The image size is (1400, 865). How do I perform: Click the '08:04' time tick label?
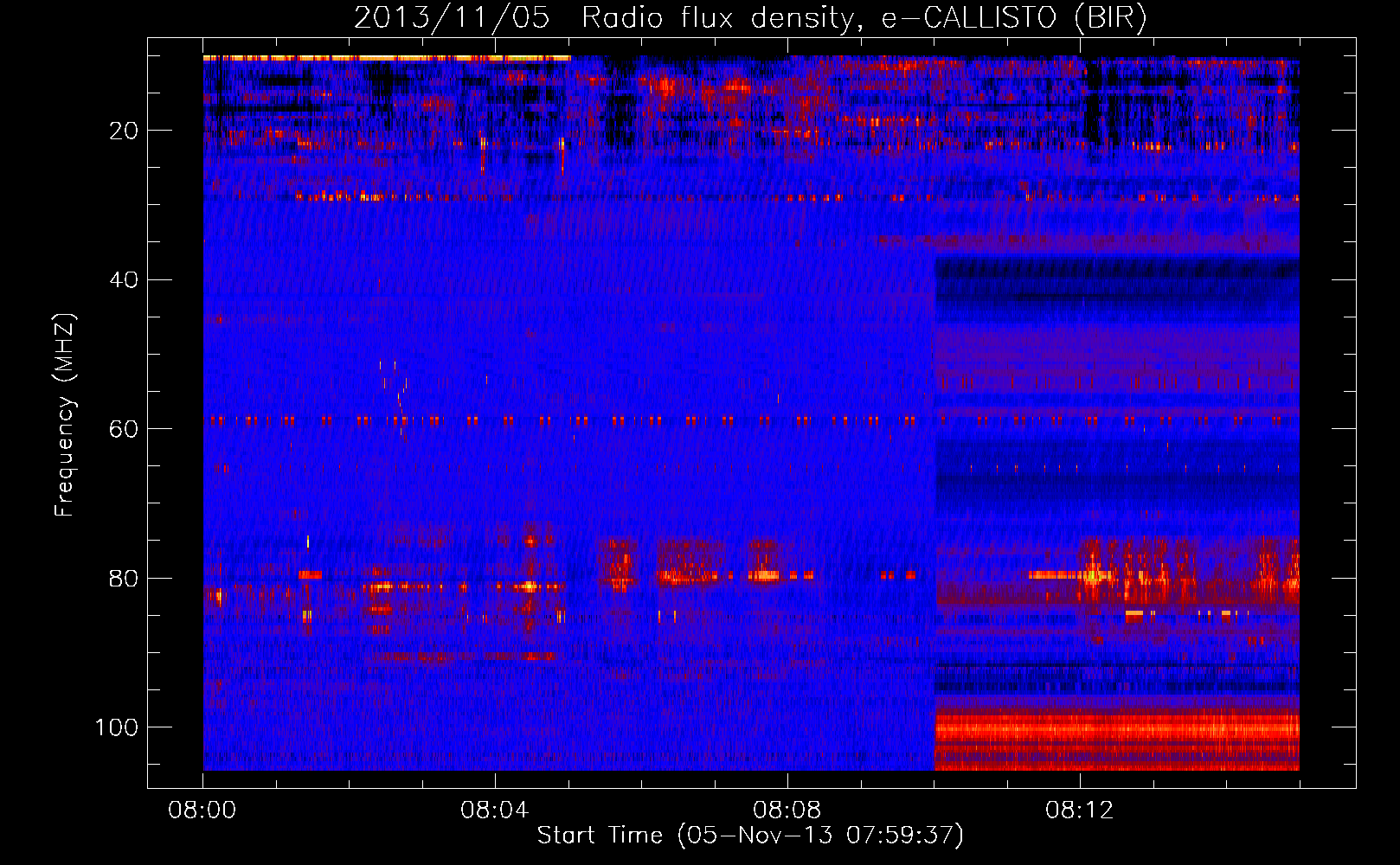click(494, 811)
